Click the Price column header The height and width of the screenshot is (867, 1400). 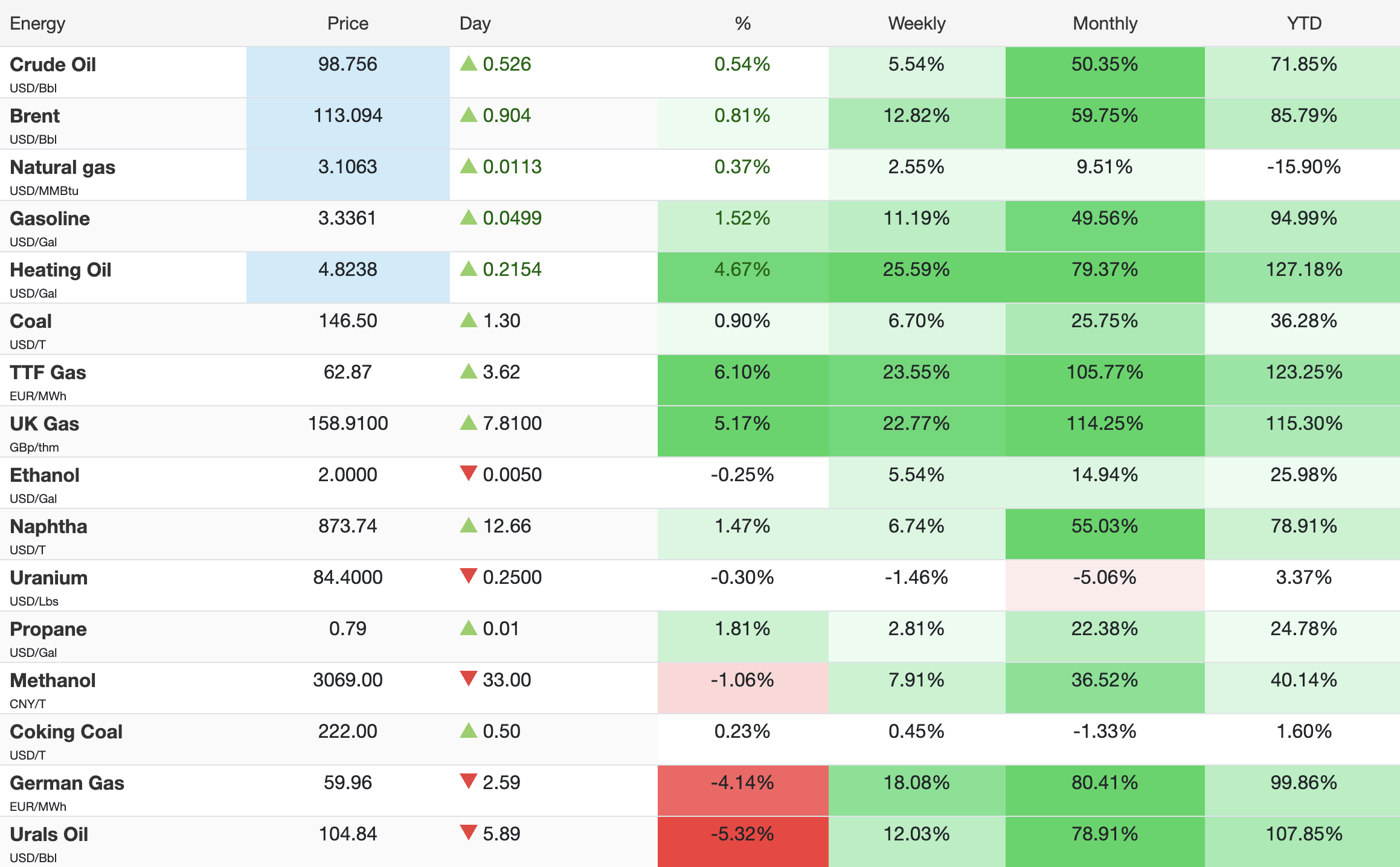coord(347,24)
